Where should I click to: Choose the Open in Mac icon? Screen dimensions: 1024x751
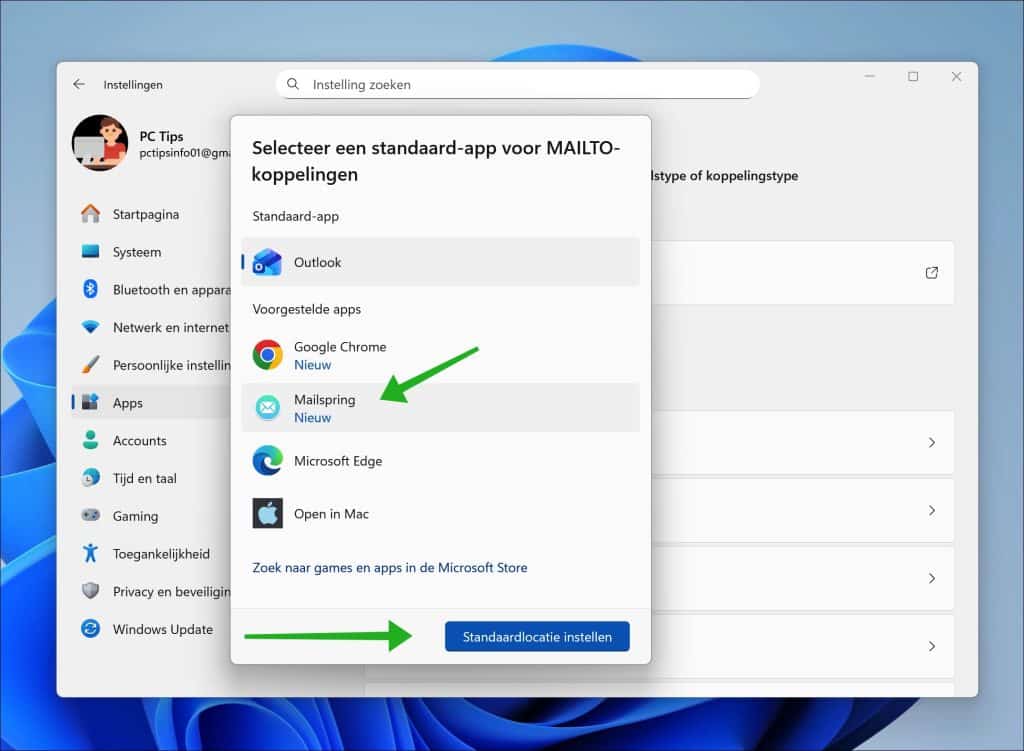click(267, 514)
